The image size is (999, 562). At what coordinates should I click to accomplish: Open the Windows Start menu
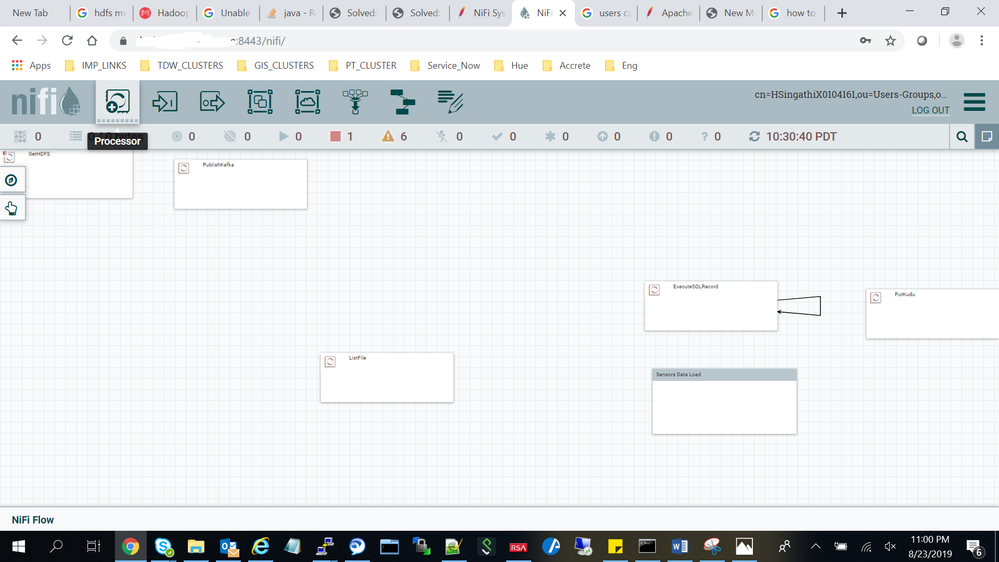(x=18, y=547)
